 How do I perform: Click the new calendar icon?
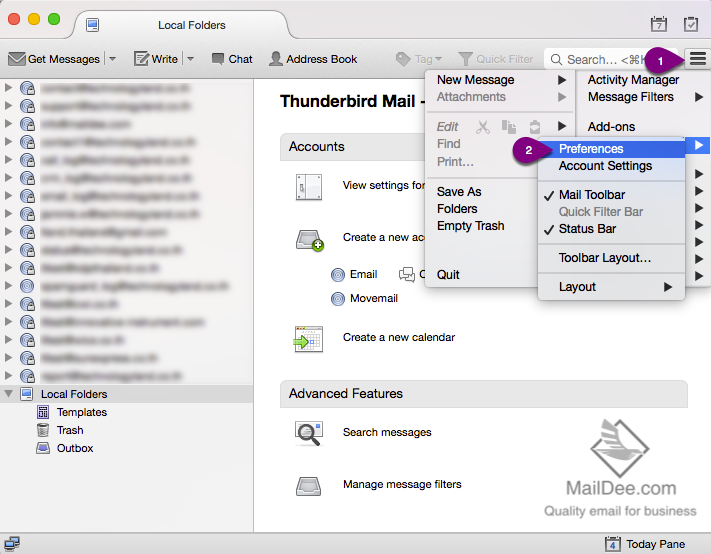pos(308,339)
